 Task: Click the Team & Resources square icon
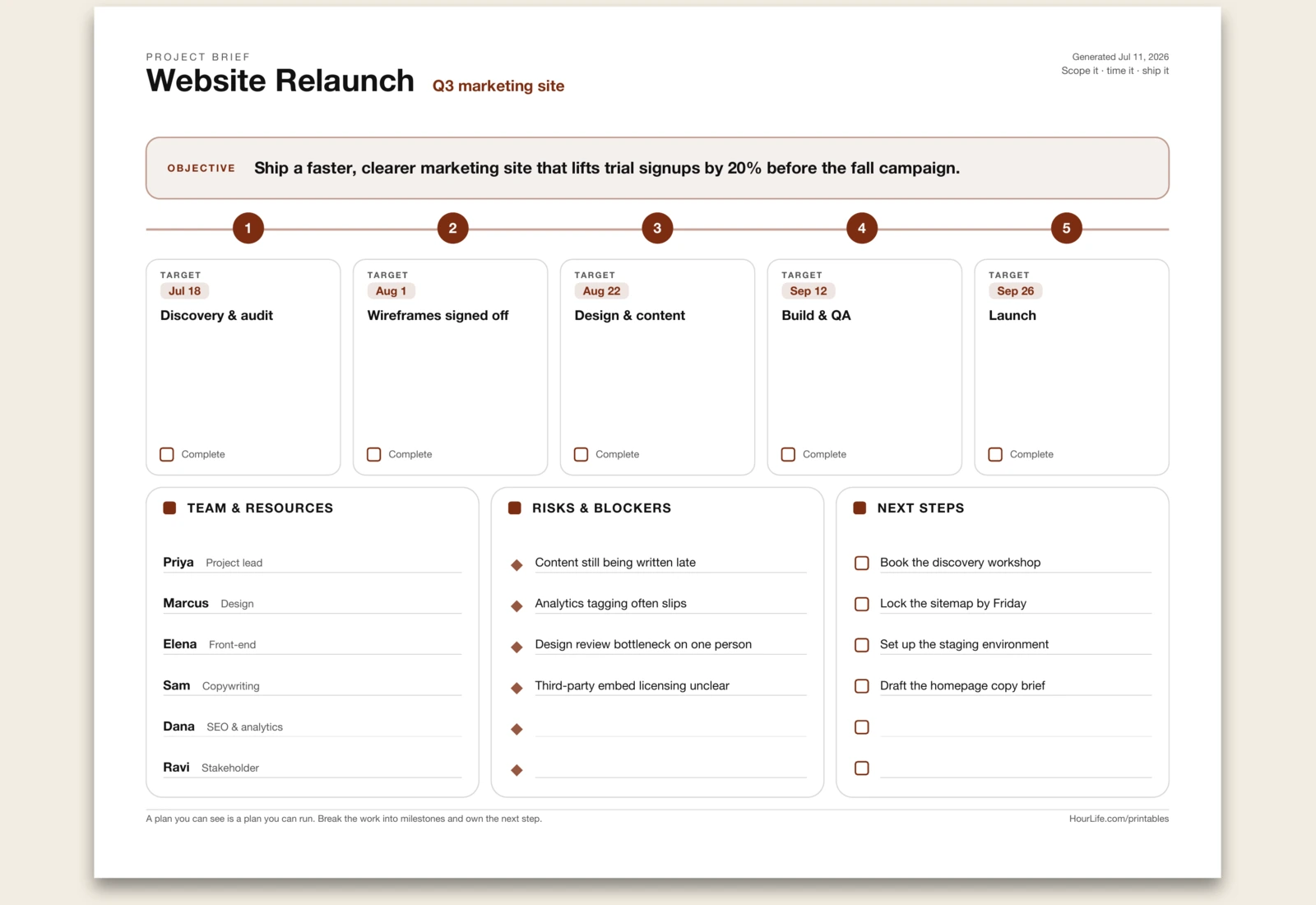pyautogui.click(x=169, y=508)
